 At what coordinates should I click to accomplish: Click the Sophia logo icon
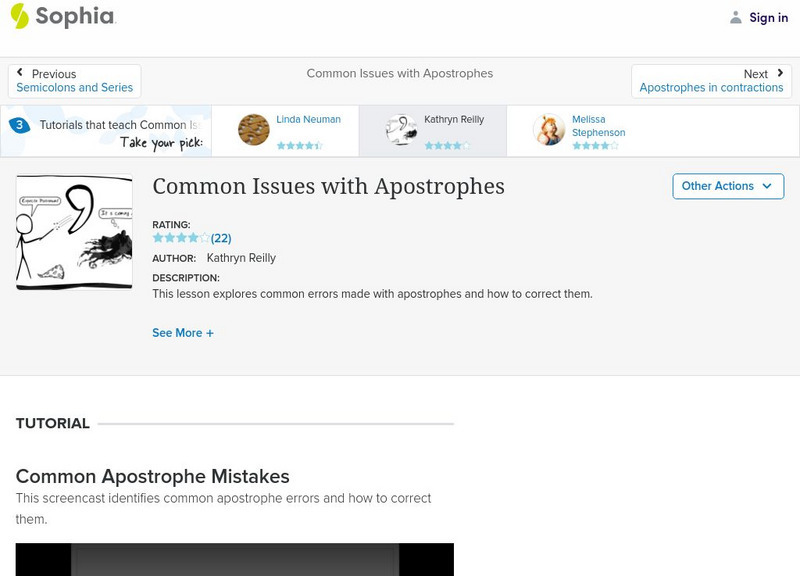[20, 16]
